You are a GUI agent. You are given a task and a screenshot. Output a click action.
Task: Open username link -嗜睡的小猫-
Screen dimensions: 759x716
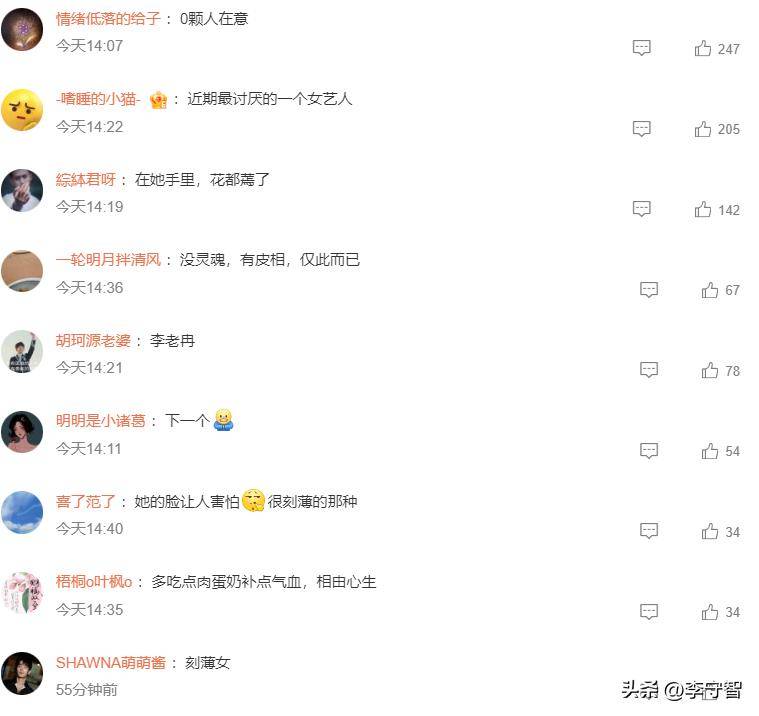tap(98, 99)
